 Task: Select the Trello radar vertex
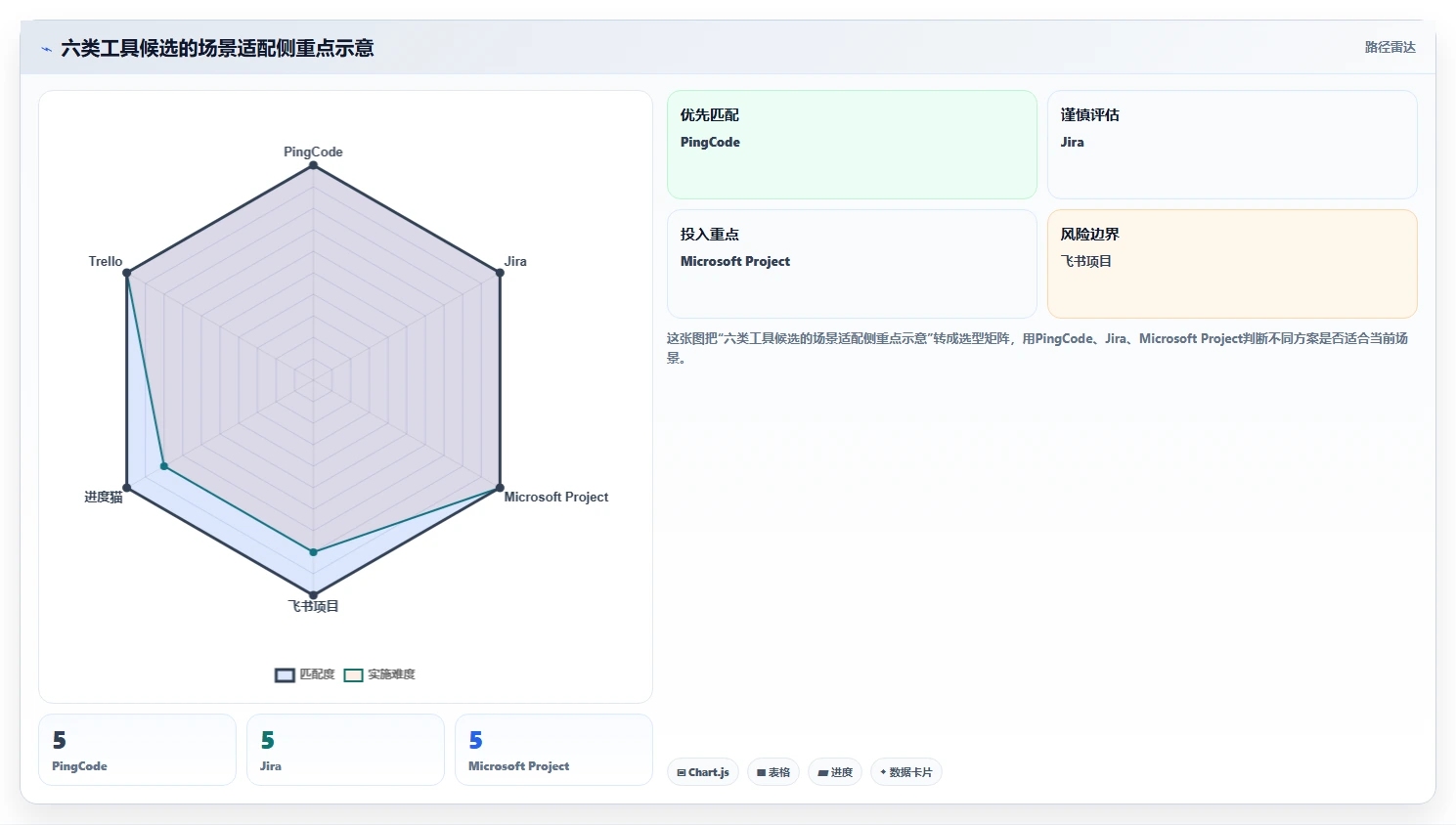[x=127, y=273]
